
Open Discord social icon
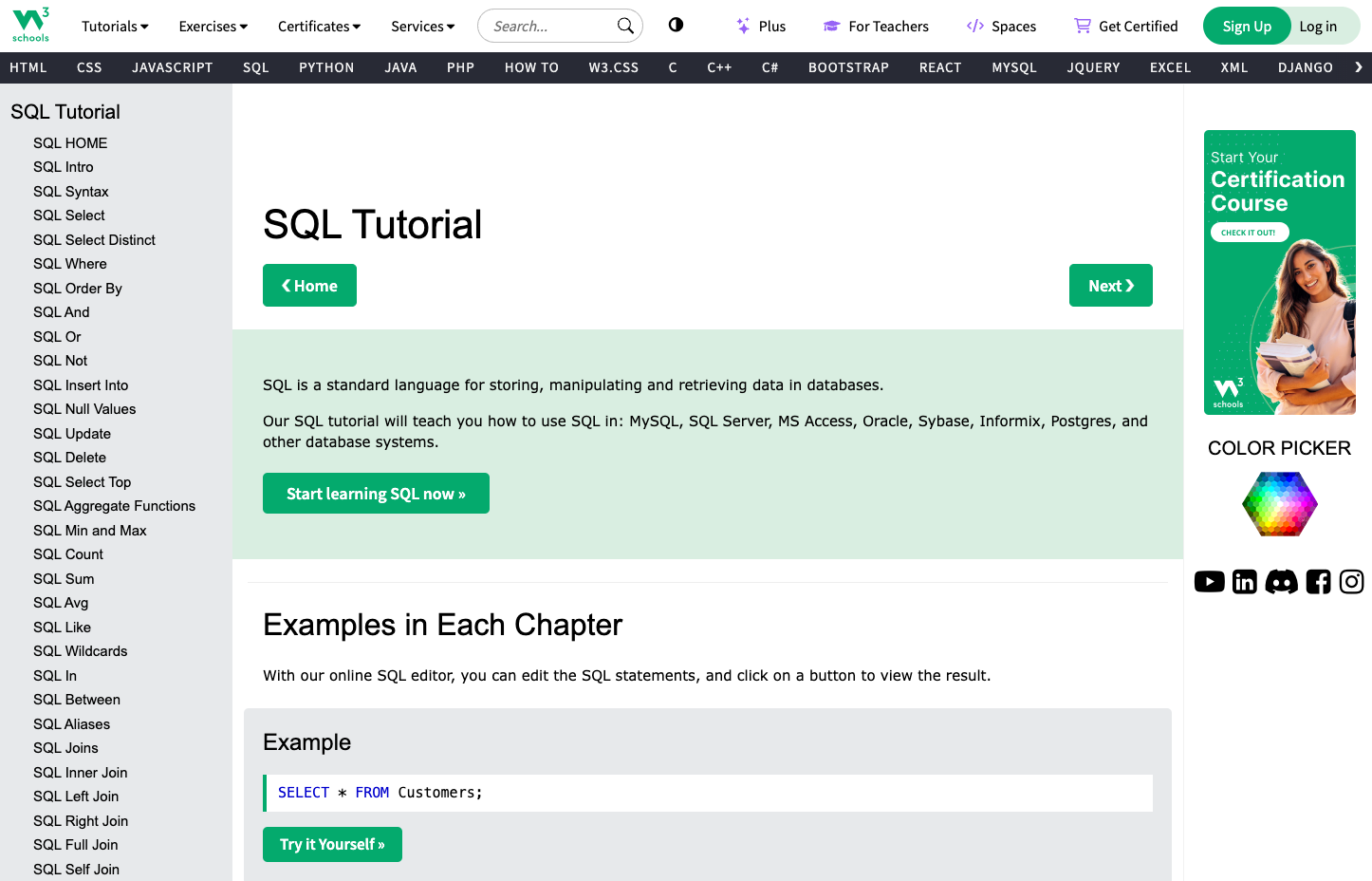(1281, 581)
